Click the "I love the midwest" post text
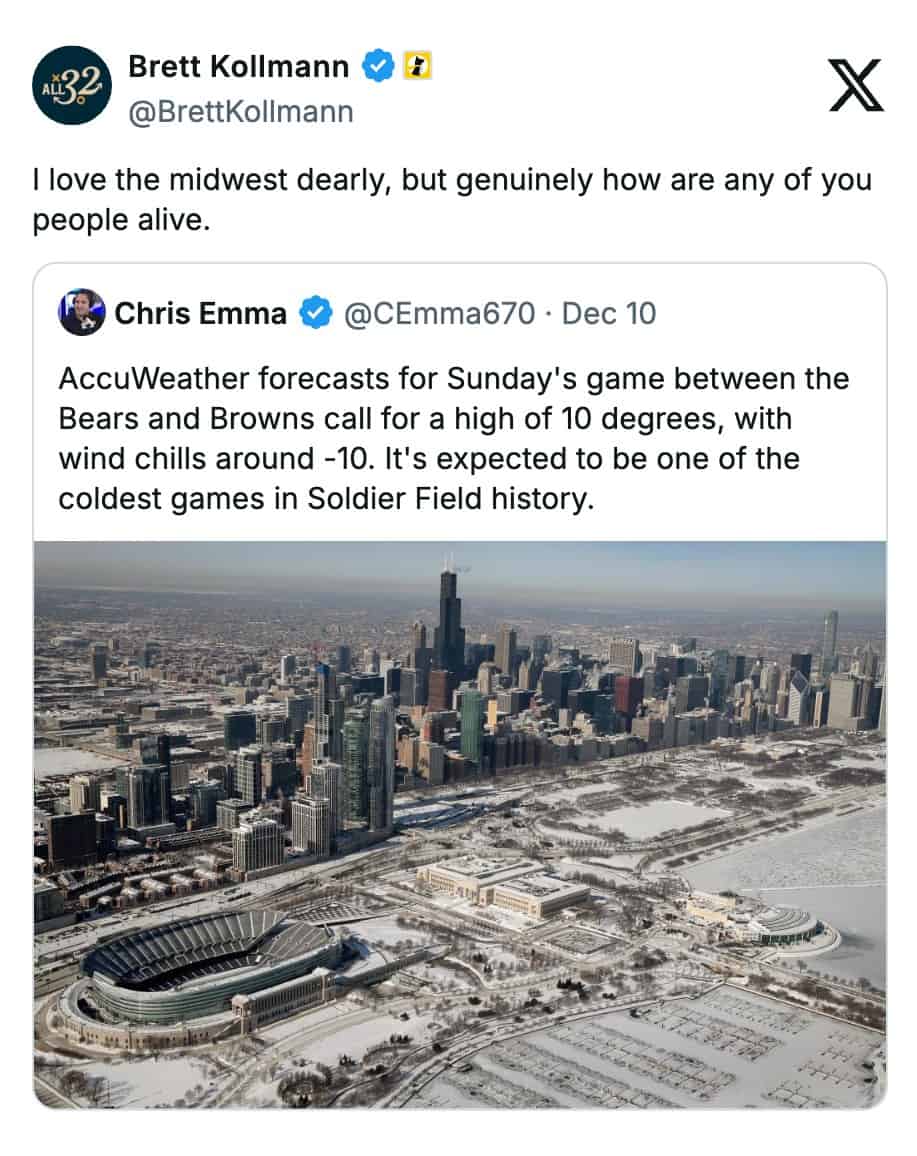This screenshot has width=917, height=1156. point(452,200)
